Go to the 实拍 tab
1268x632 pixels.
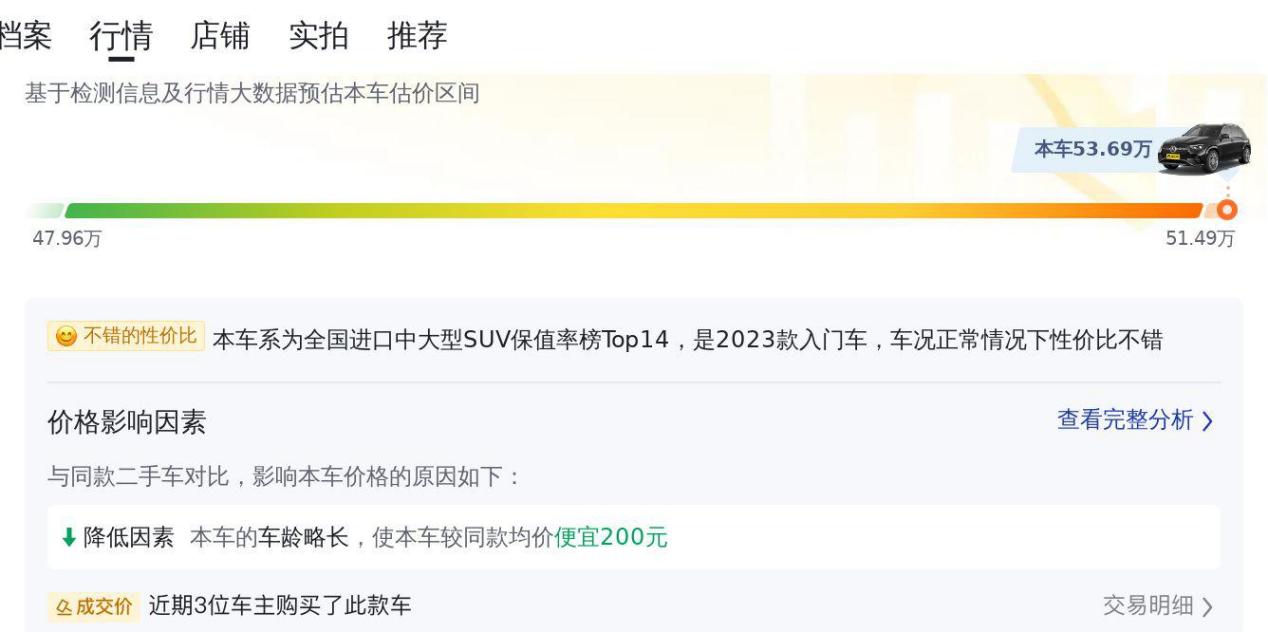[x=319, y=36]
